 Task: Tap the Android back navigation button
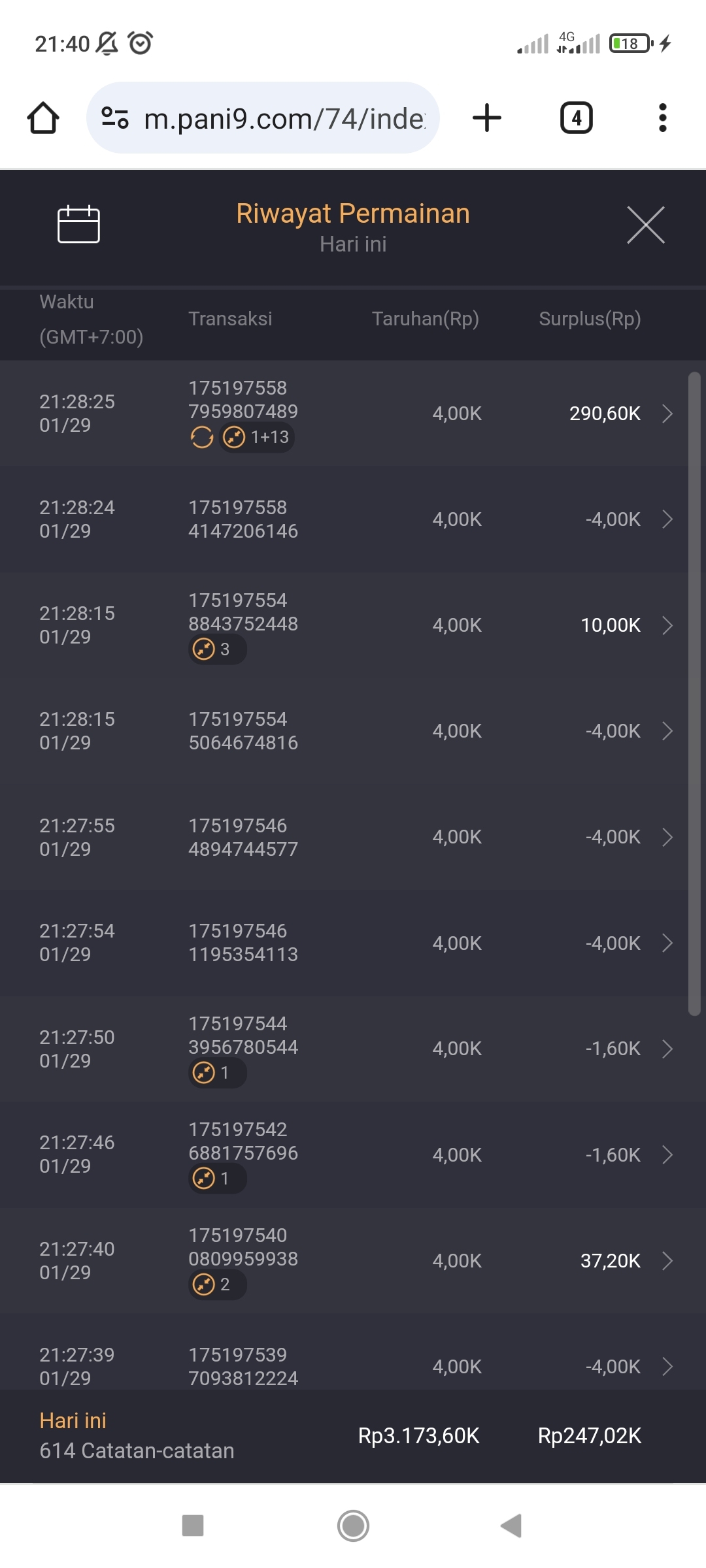[x=511, y=1526]
